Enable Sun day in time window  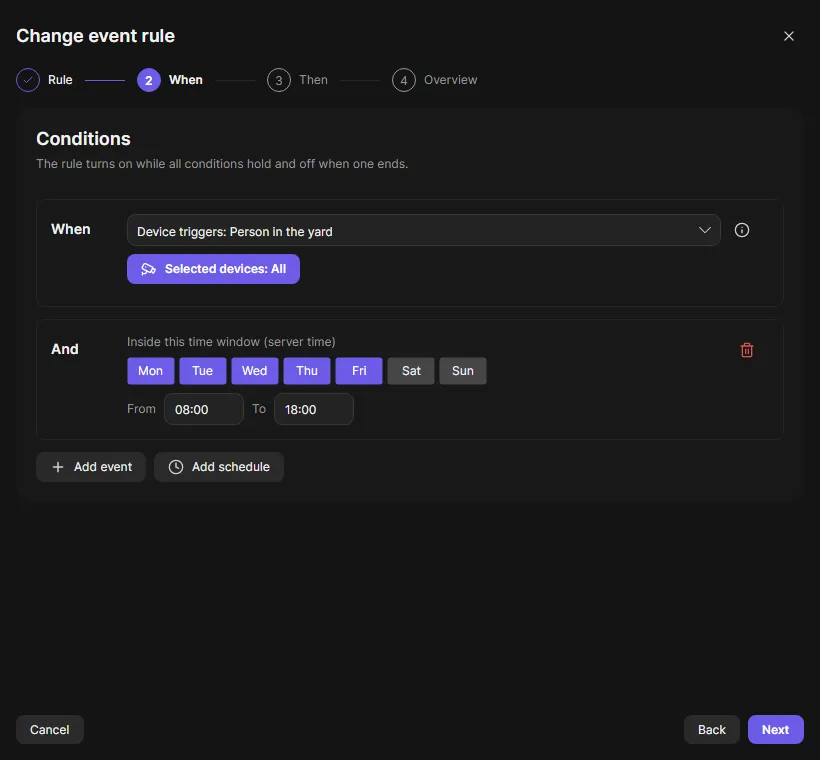(x=463, y=371)
